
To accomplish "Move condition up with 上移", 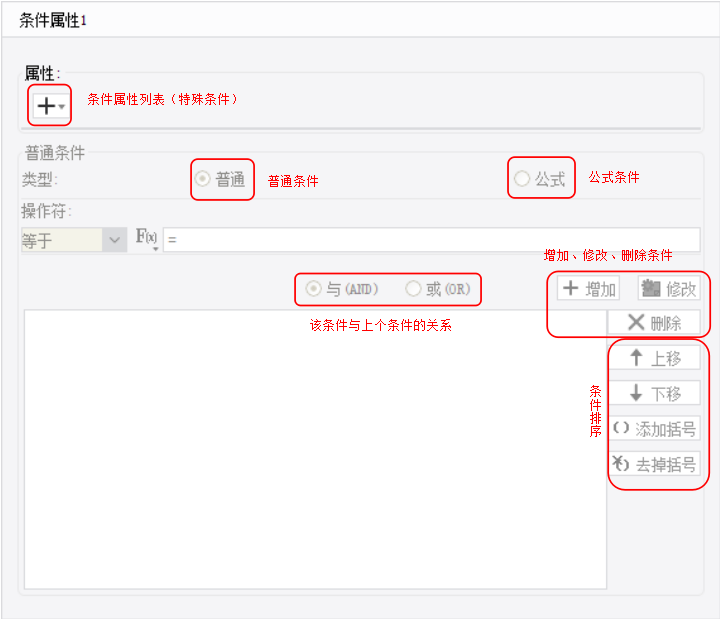I will pos(654,358).
